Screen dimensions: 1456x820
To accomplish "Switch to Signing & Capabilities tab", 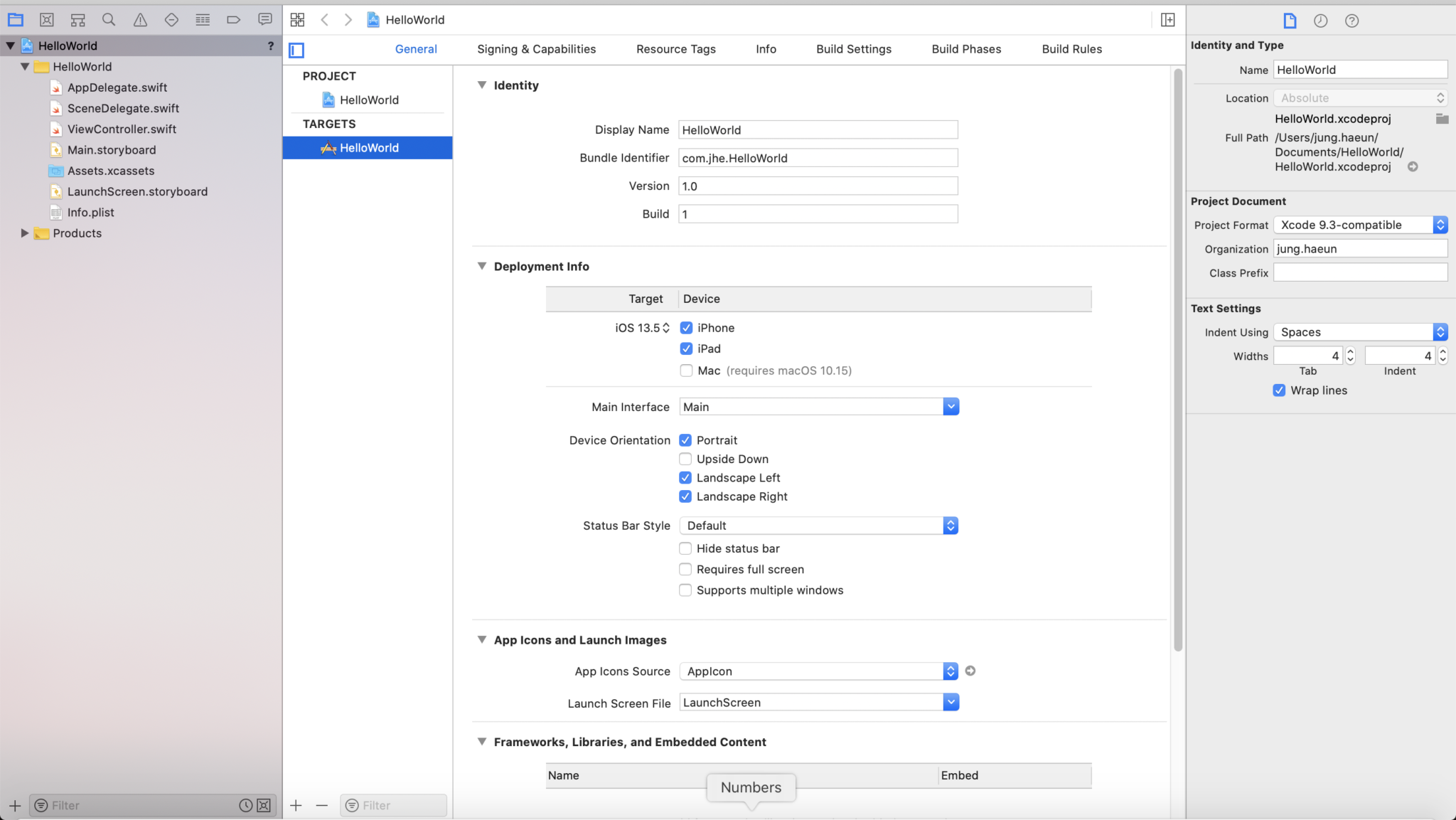I will pyautogui.click(x=536, y=48).
